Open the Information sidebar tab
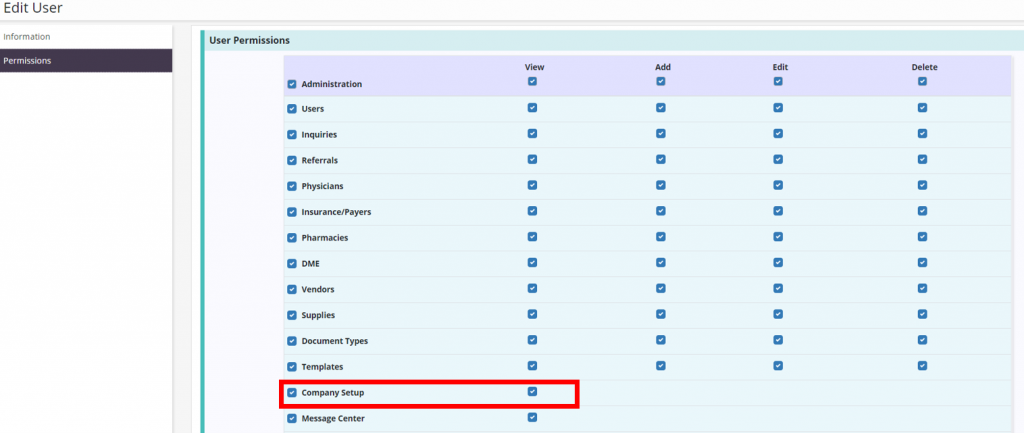 pyautogui.click(x=27, y=37)
